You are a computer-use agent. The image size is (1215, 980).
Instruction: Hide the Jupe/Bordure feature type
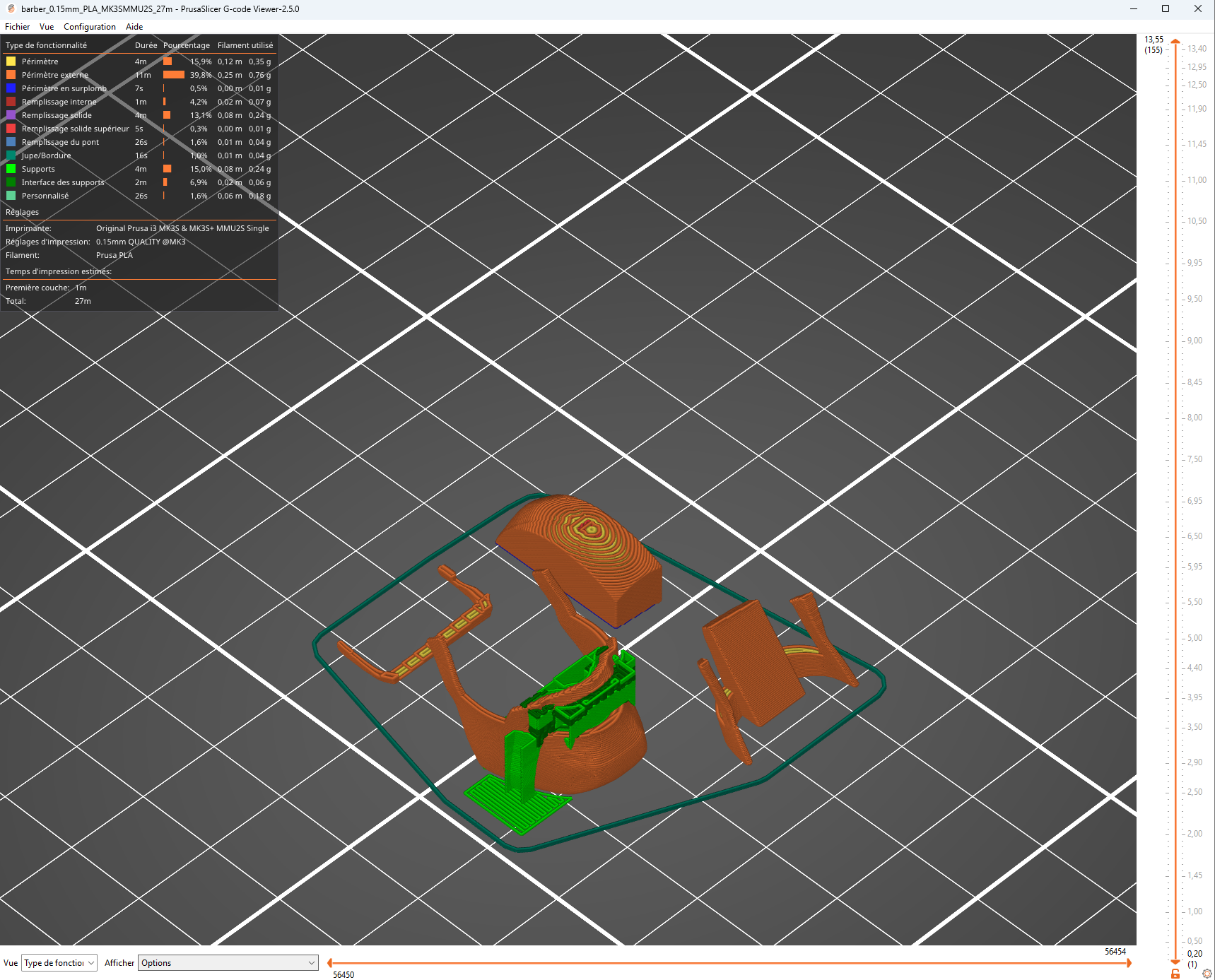[46, 155]
